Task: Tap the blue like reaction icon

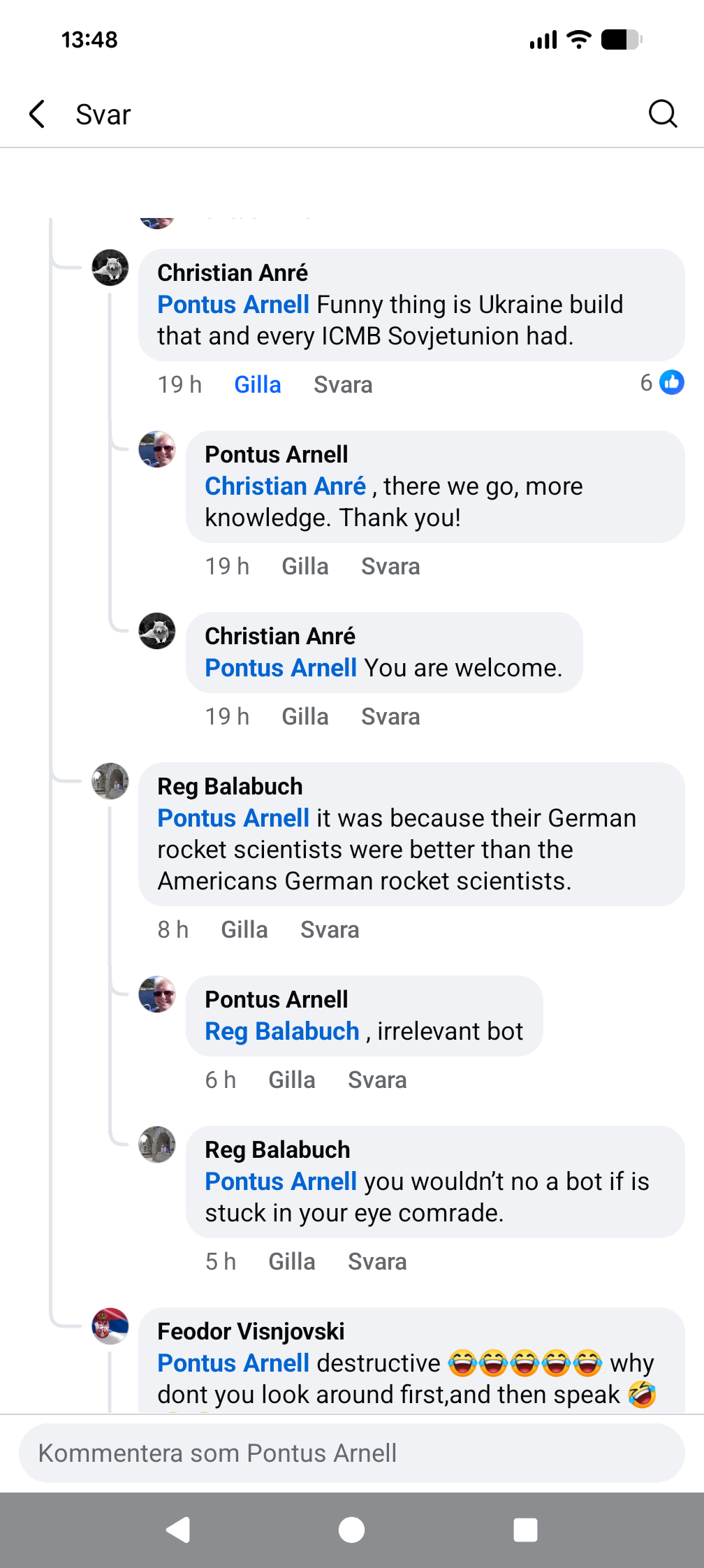Action: click(x=672, y=383)
